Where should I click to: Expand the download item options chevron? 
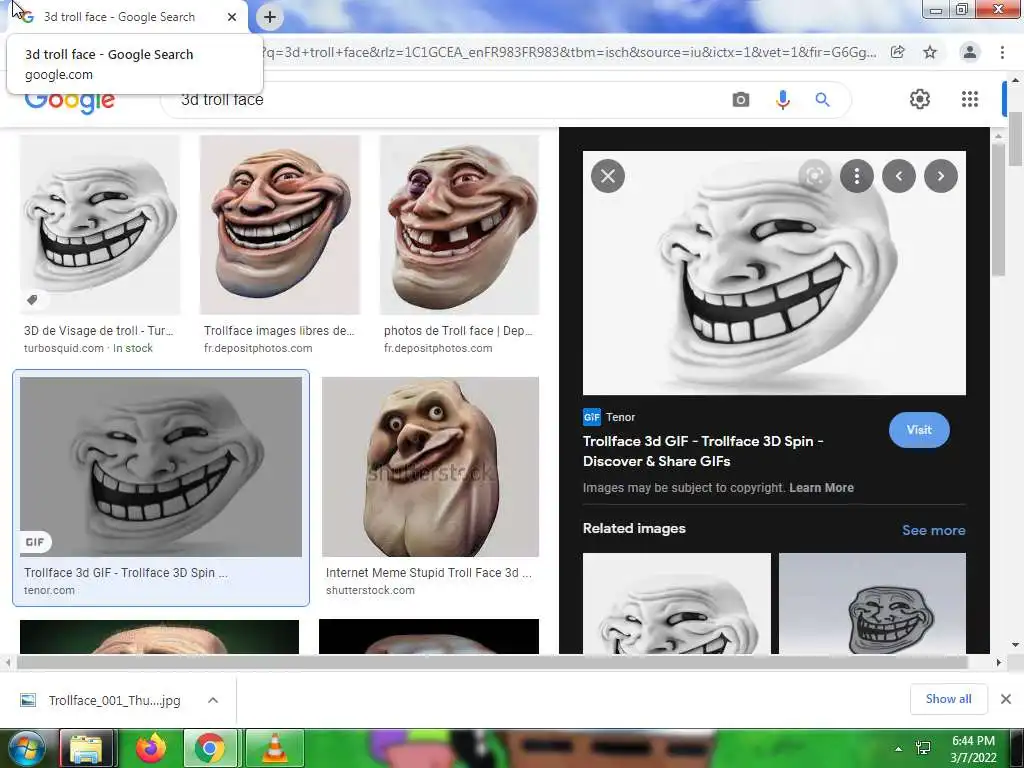point(213,701)
